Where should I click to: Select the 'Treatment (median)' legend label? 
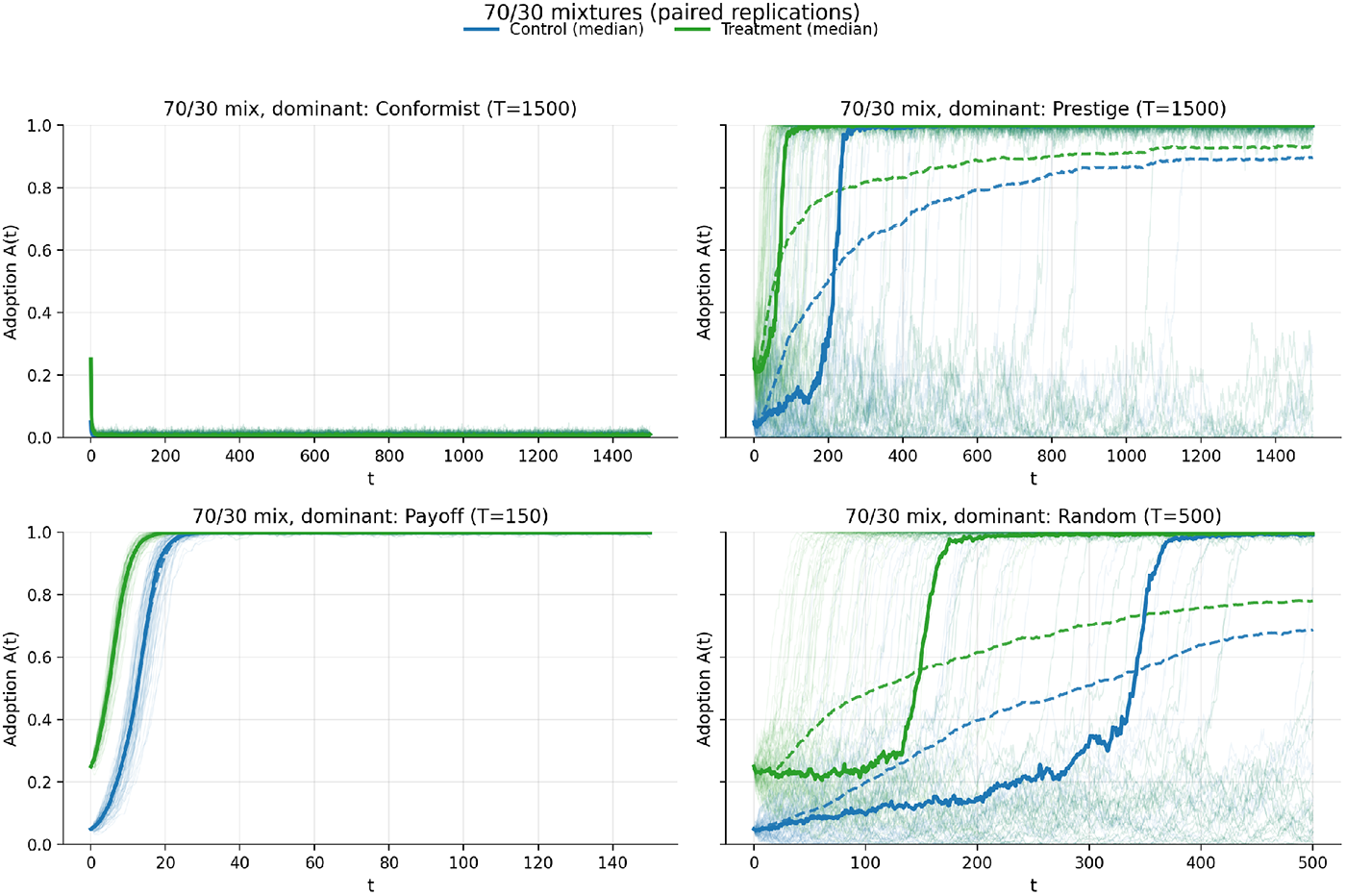799,30
